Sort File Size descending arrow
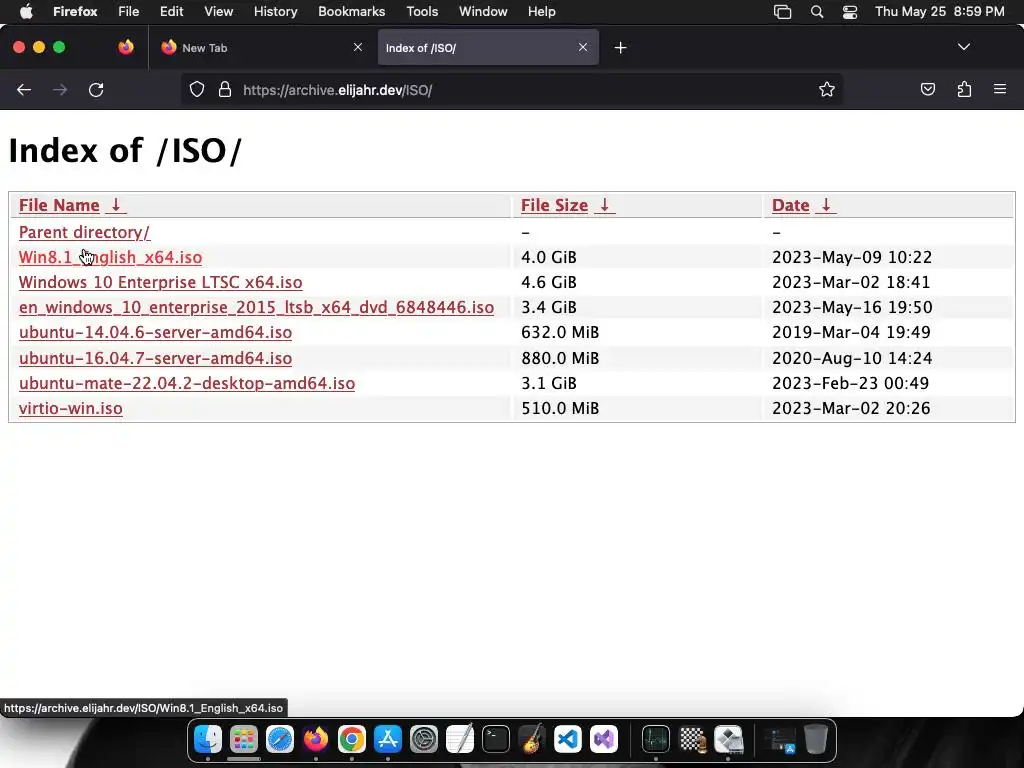1024x768 pixels. 605,205
